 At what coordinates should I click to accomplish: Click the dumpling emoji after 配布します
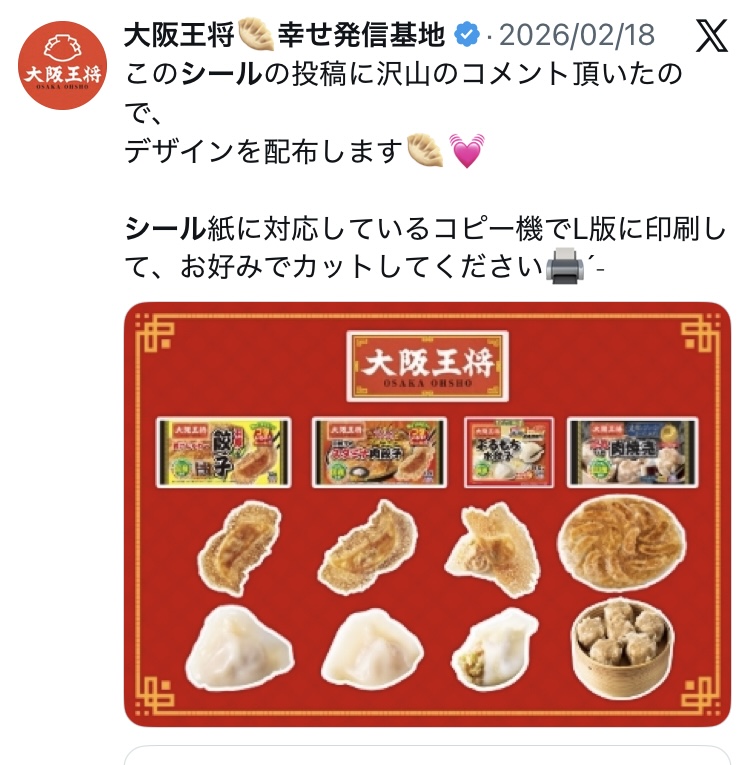click(425, 151)
